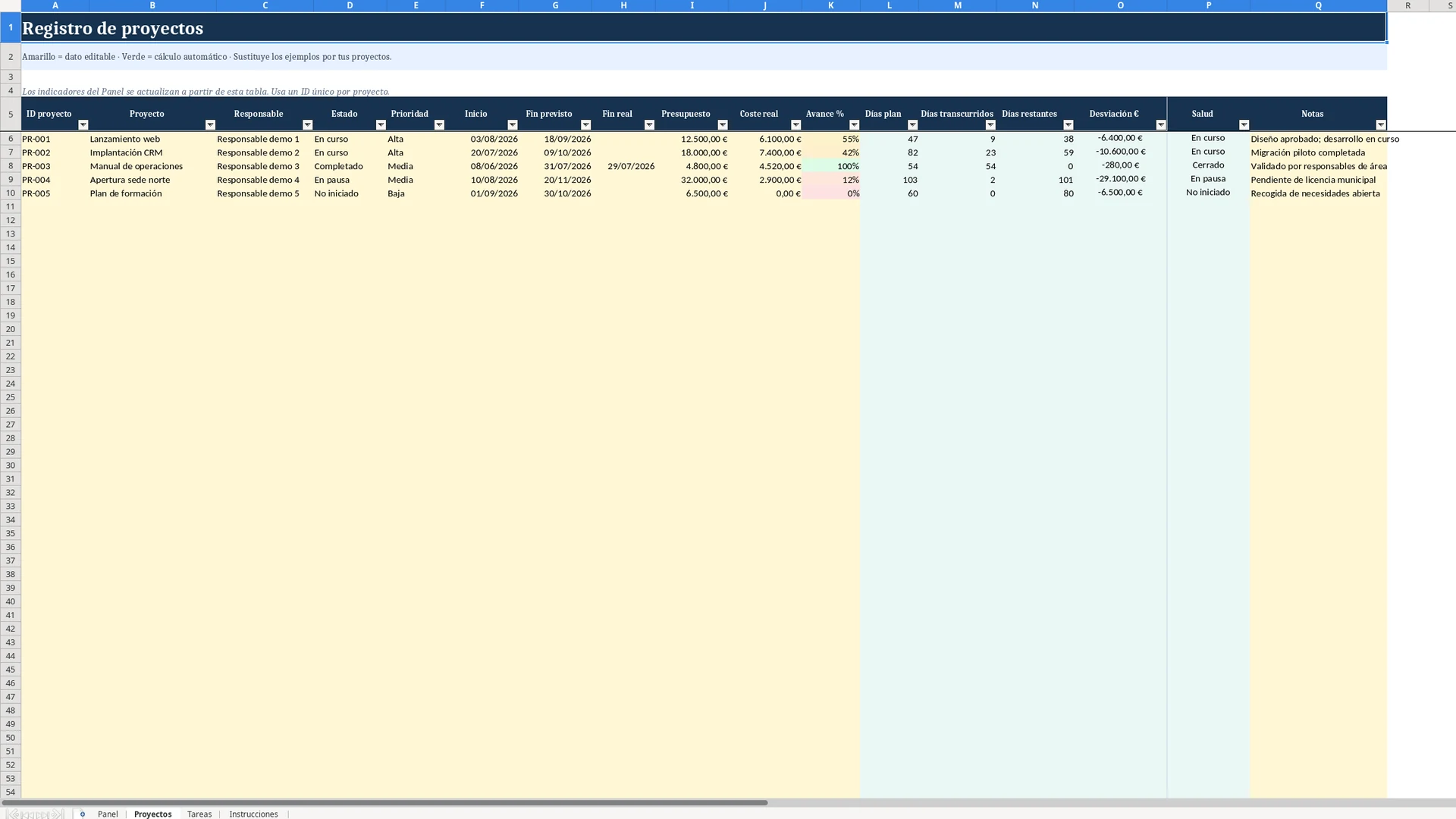Select the 'Registro de proyectos' title cell
This screenshot has height=819, width=1456.
703,27
